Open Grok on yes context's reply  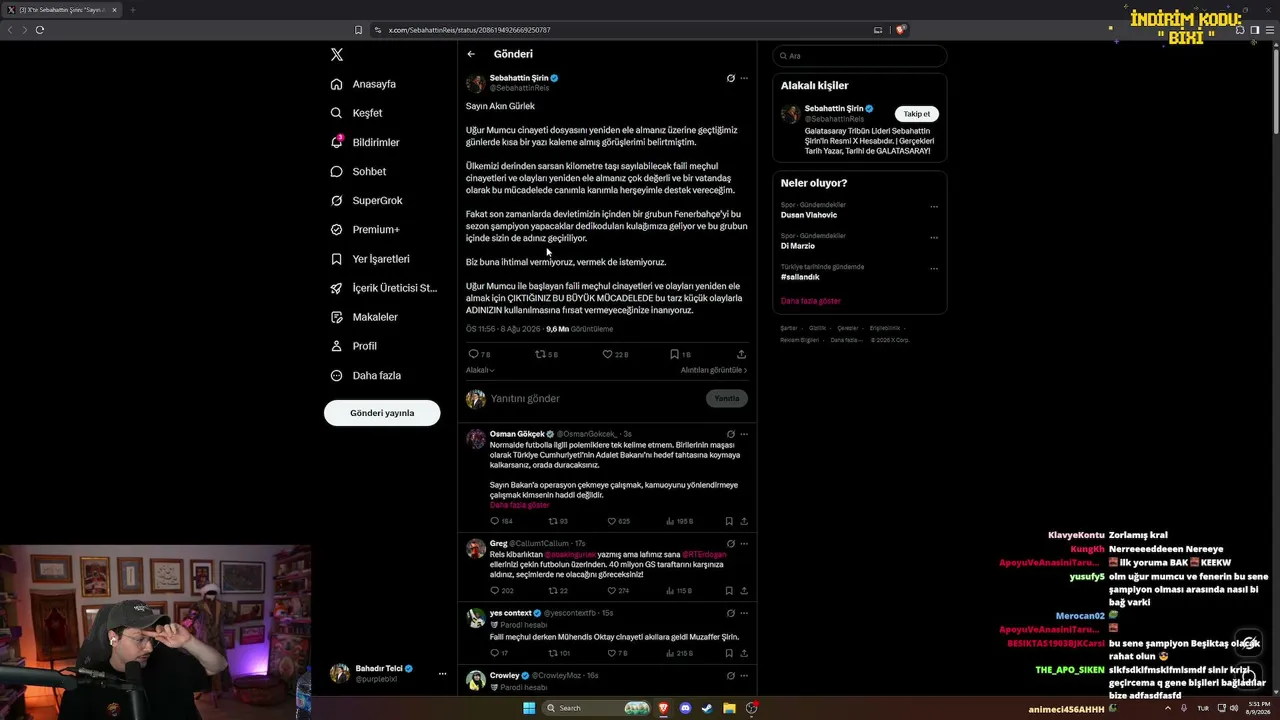731,613
